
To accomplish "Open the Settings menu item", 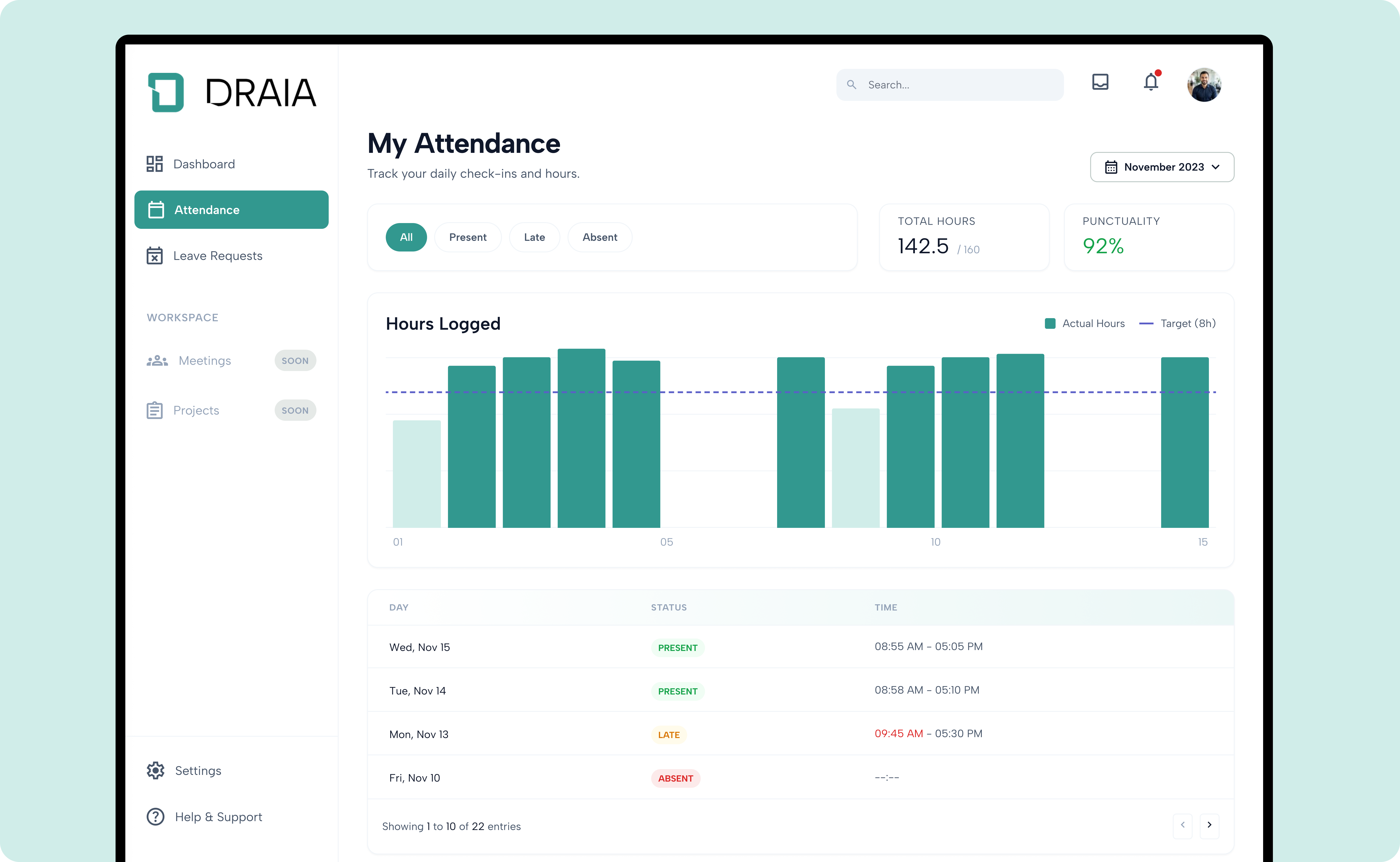I will pos(232,770).
